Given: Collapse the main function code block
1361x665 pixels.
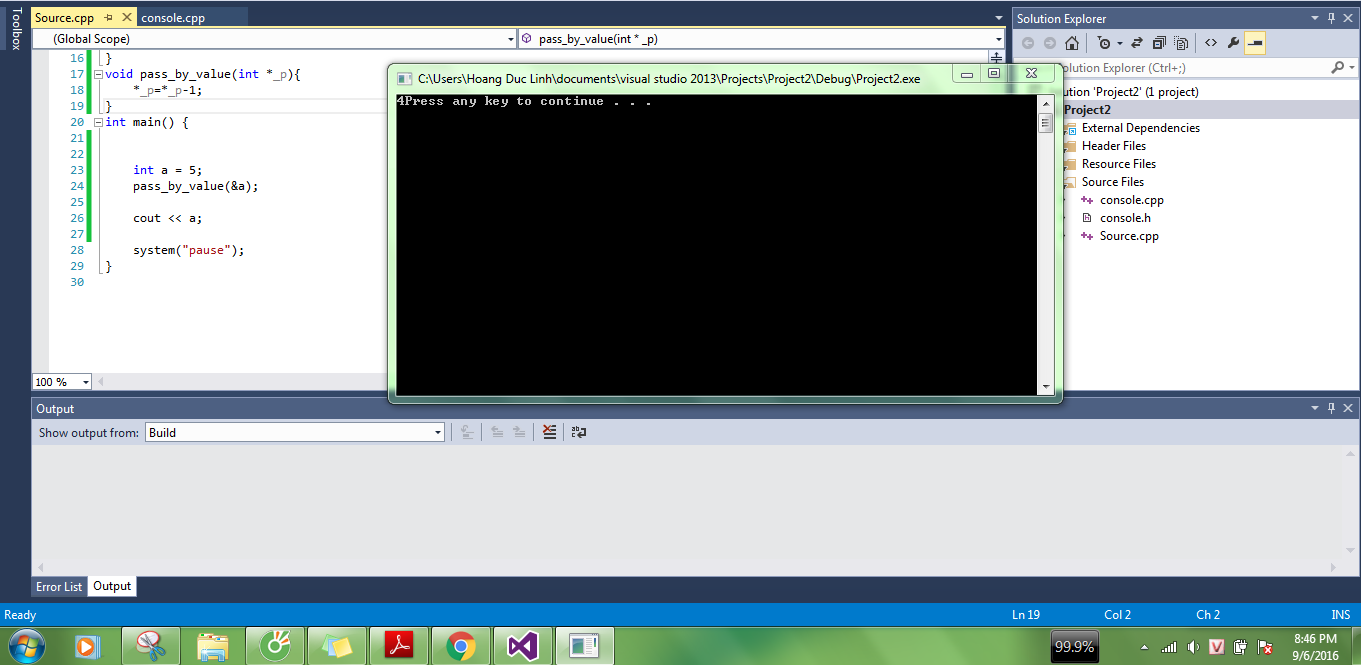Looking at the screenshot, I should point(97,122).
